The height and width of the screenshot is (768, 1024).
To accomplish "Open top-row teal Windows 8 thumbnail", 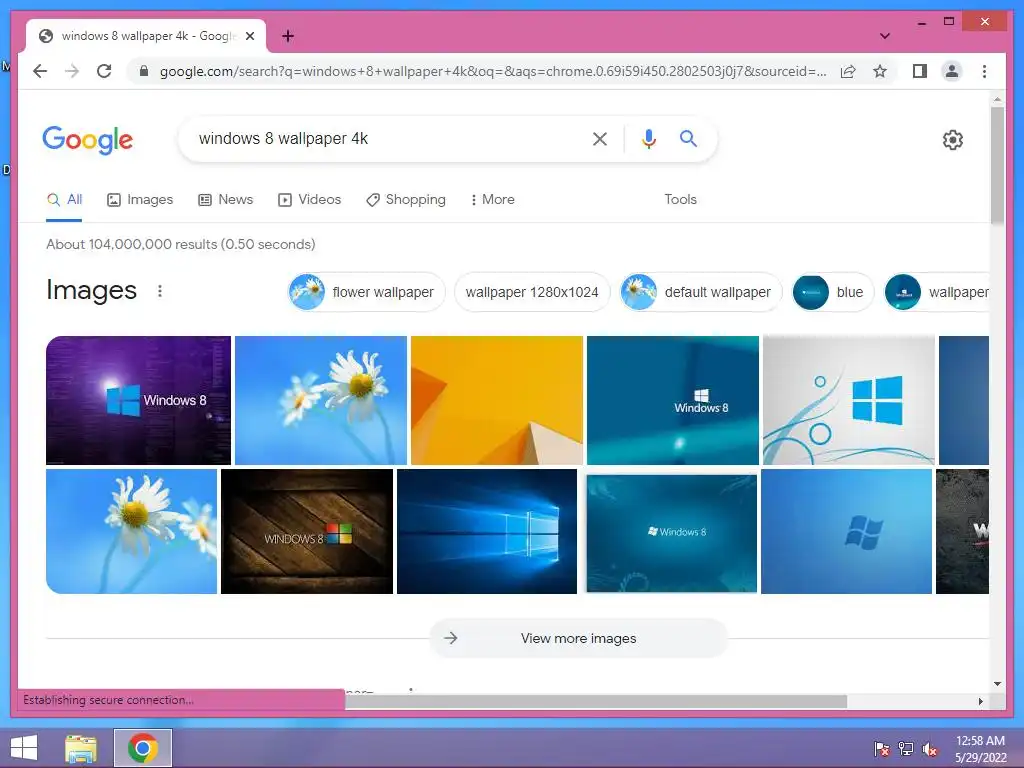I will tap(673, 400).
